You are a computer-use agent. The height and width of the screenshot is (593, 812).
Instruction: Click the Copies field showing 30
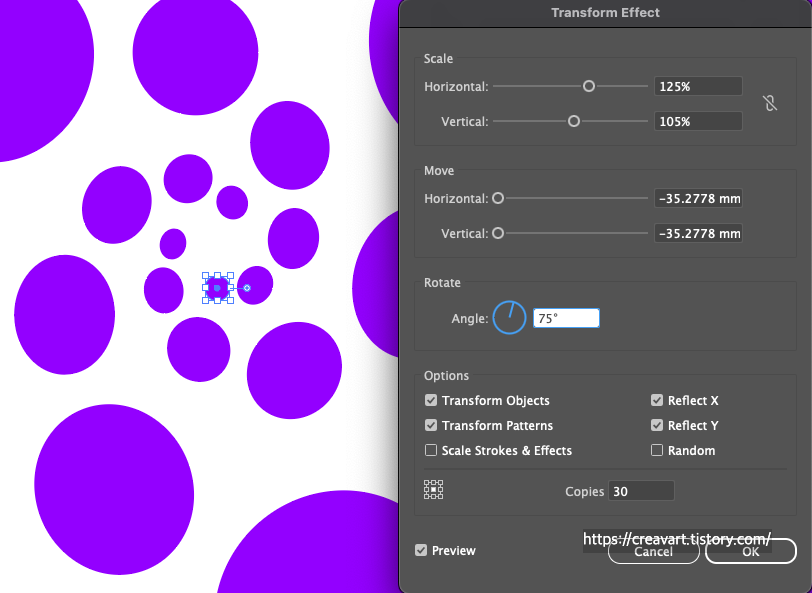click(641, 491)
